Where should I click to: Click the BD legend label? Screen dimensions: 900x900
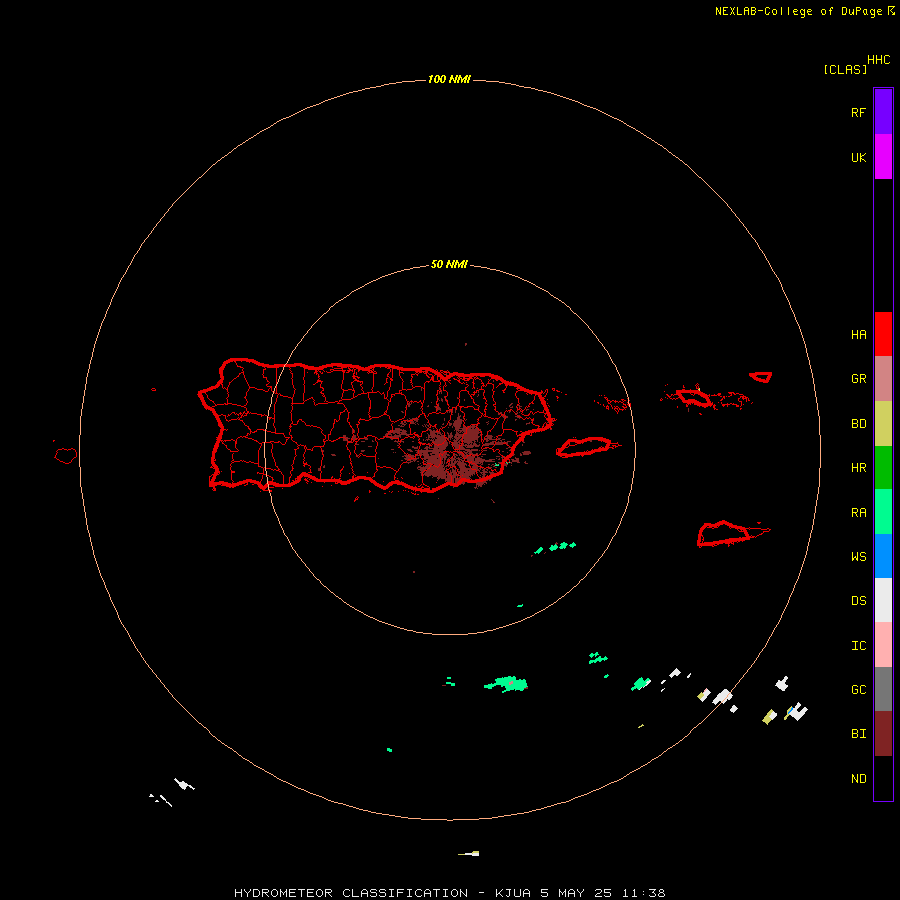[858, 424]
